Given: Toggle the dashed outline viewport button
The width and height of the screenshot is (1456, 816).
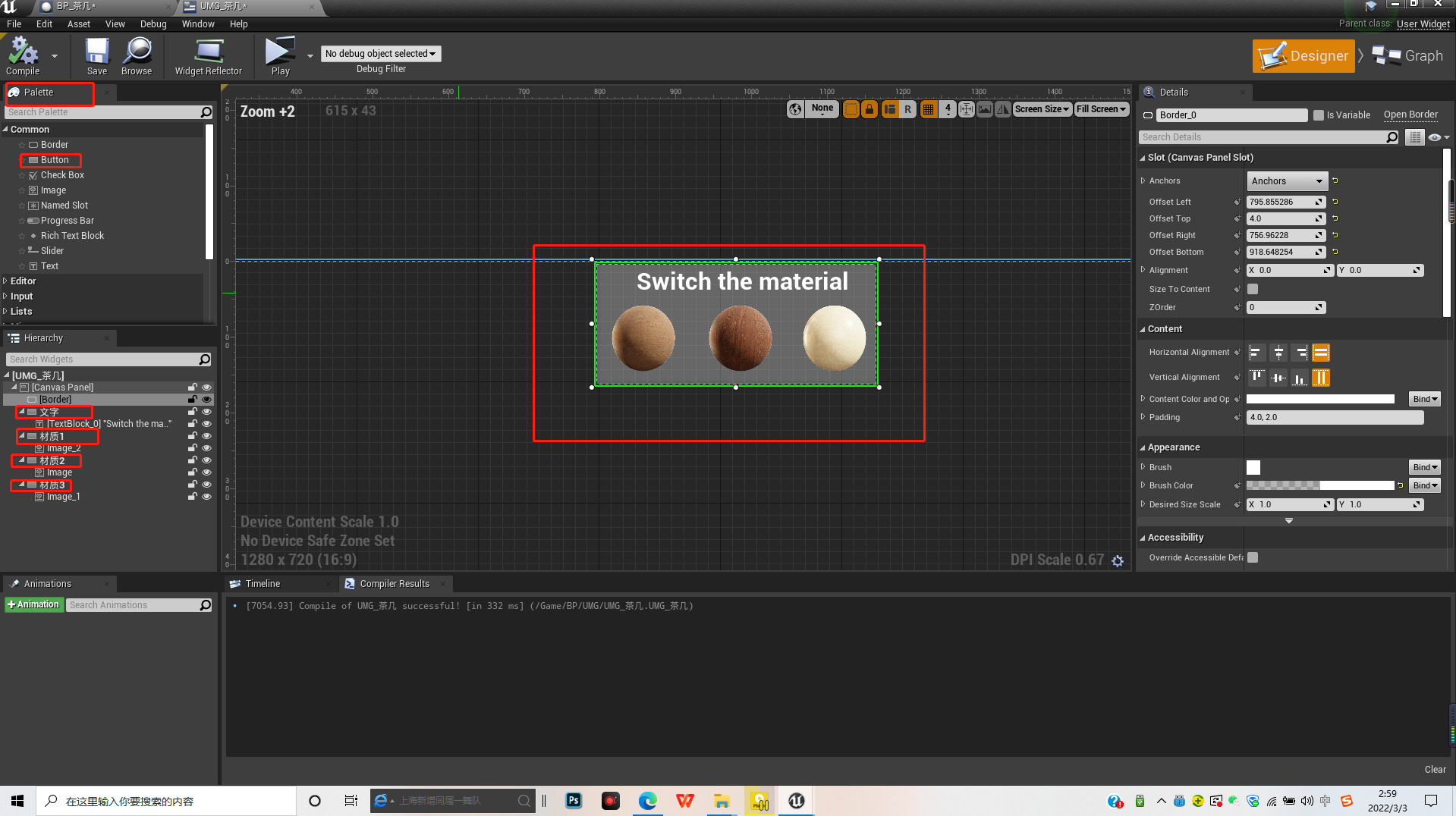Looking at the screenshot, I should tap(851, 109).
